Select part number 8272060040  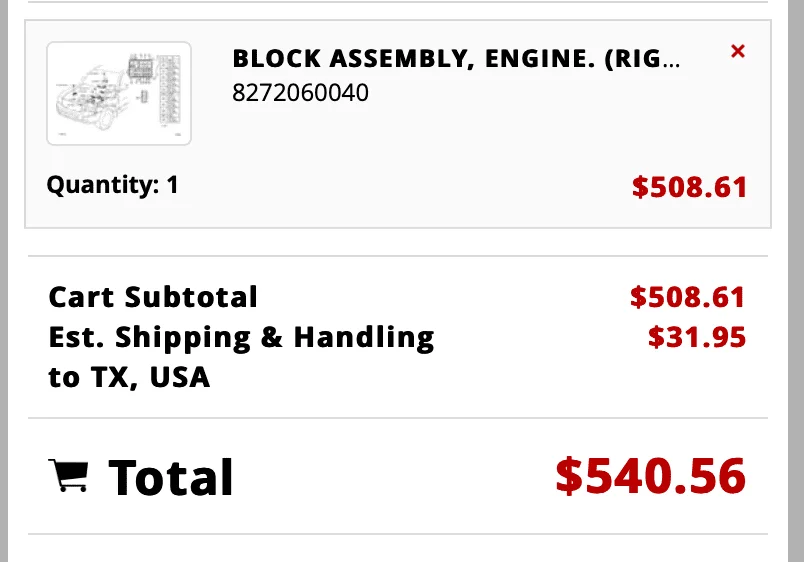[300, 93]
